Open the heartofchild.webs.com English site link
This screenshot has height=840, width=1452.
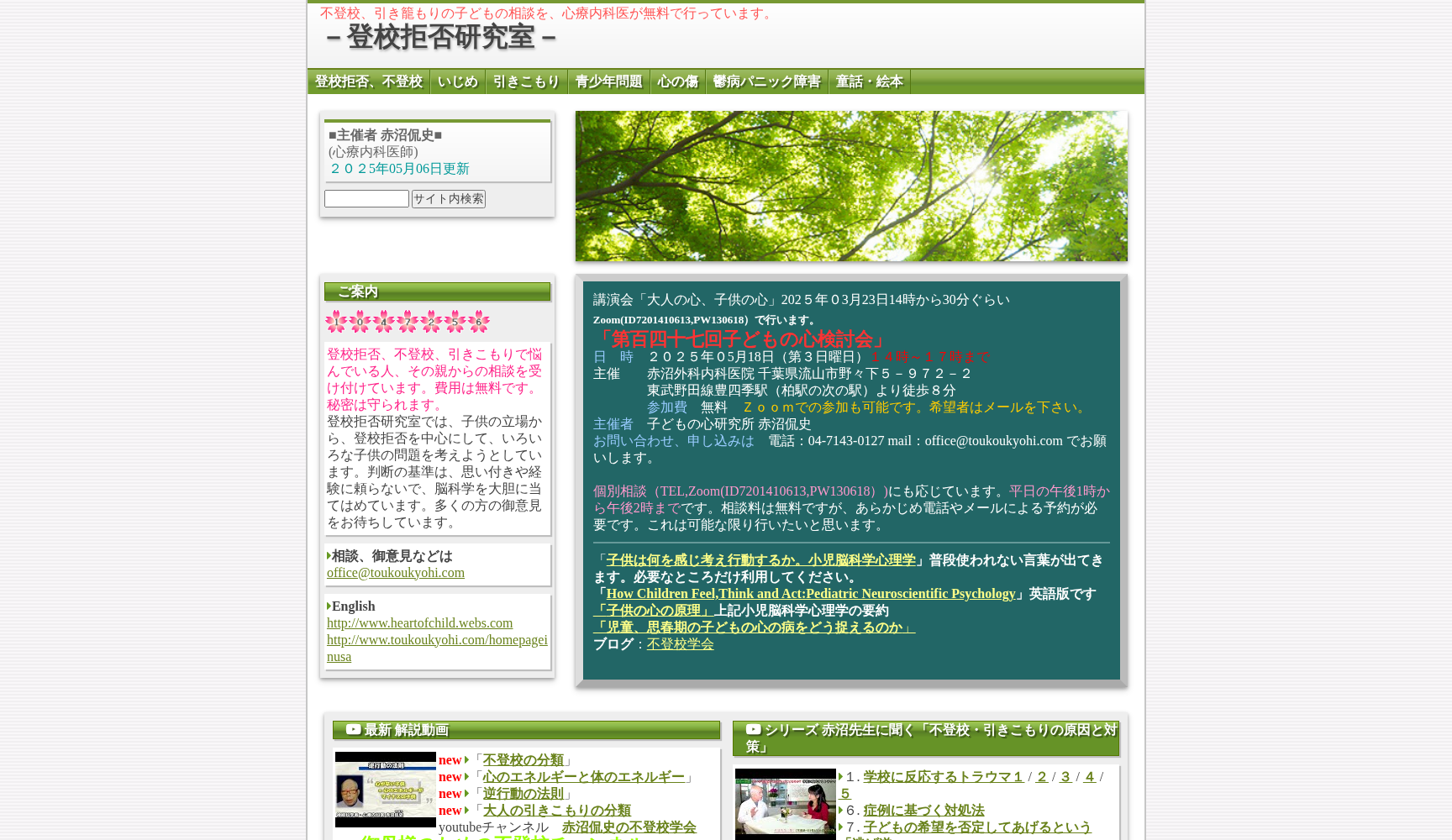419,623
